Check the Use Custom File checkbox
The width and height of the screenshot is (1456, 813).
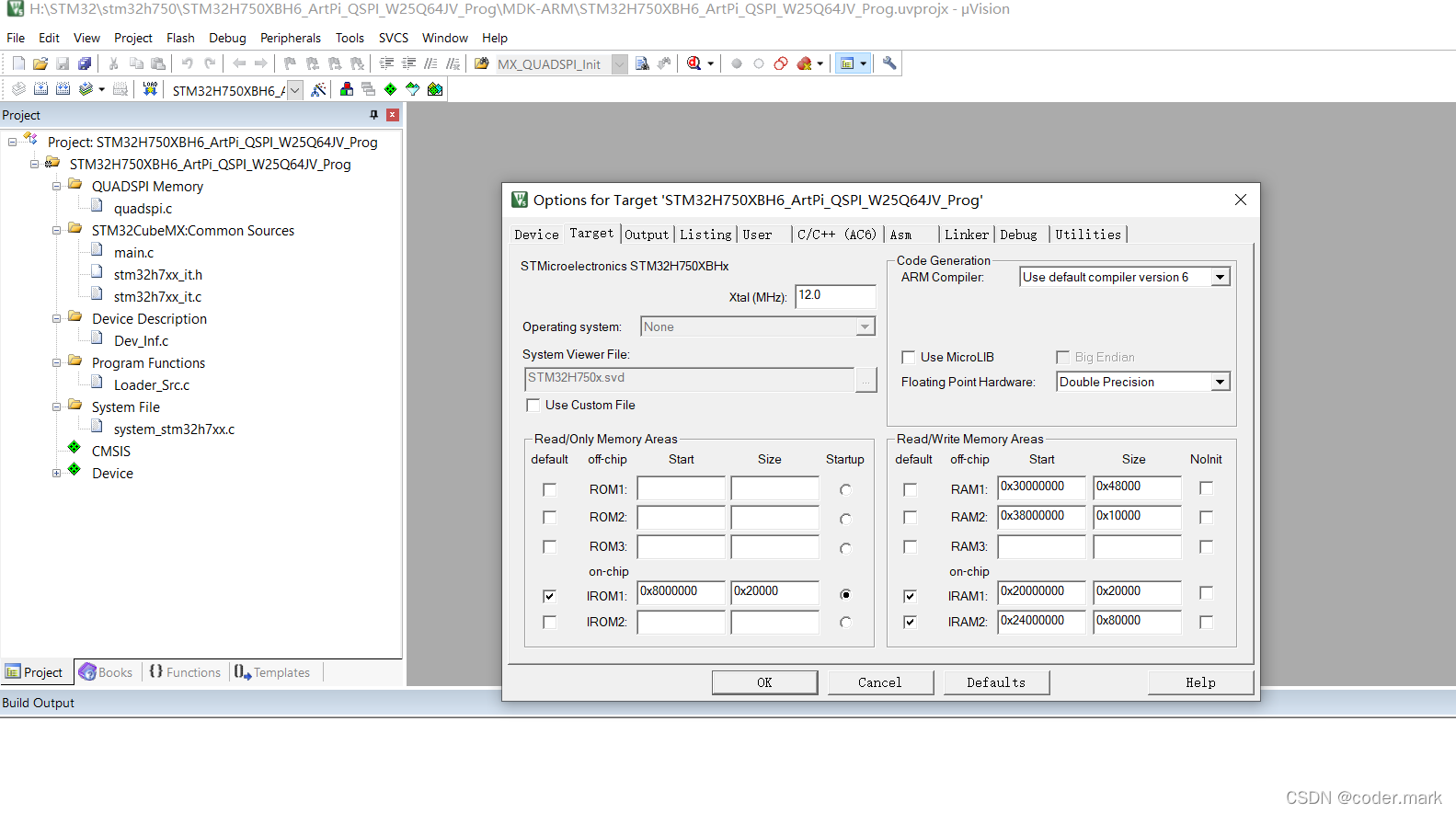coord(533,405)
